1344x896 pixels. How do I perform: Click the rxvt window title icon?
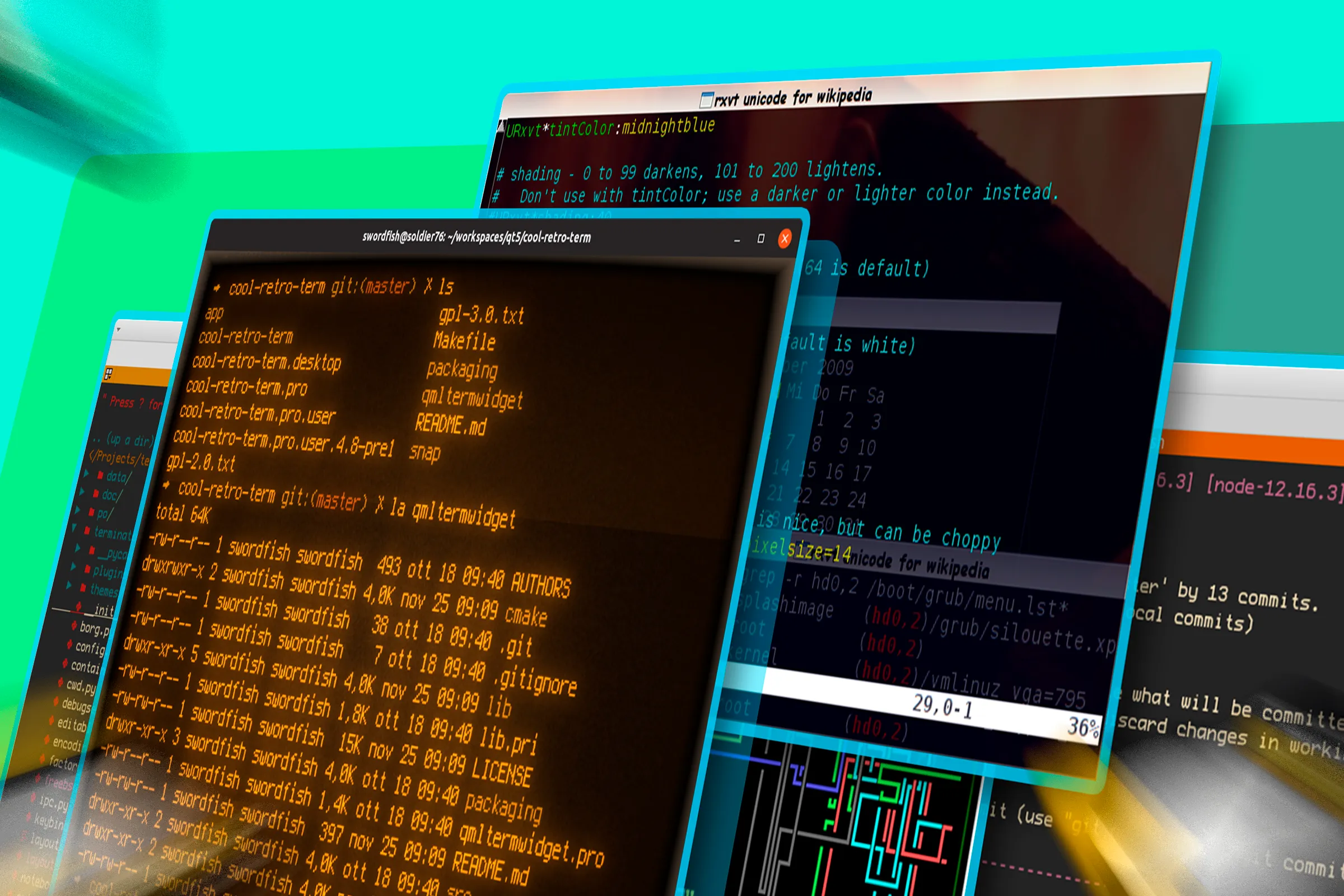[x=706, y=100]
